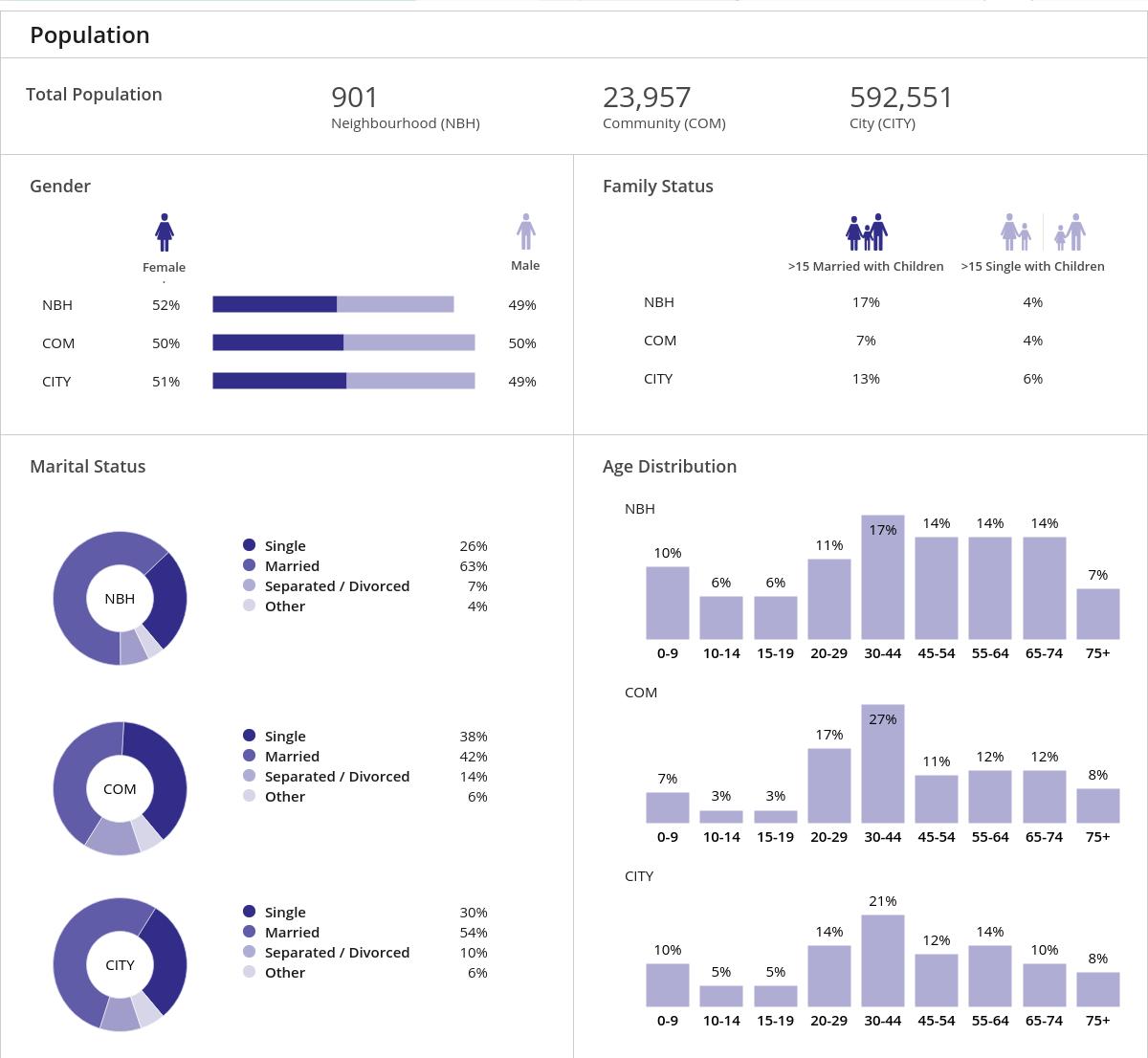The height and width of the screenshot is (1058, 1148).
Task: Click the COM Single value 38%
Action: pos(474,737)
